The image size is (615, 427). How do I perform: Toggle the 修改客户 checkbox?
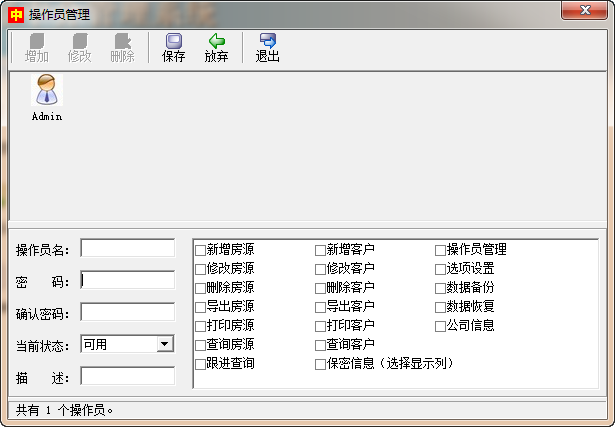[x=320, y=269]
